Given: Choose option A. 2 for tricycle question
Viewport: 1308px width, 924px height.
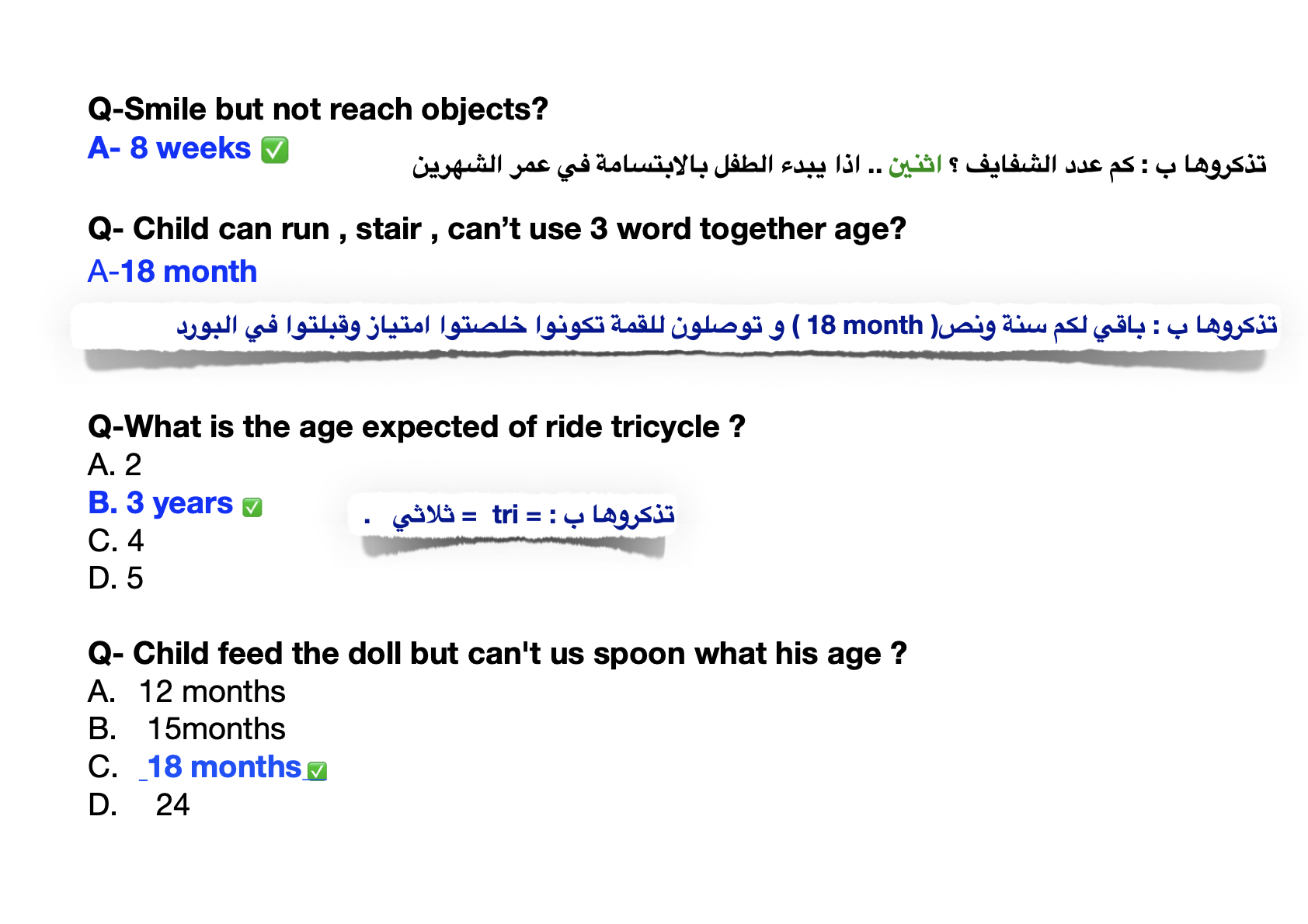Looking at the screenshot, I should pyautogui.click(x=114, y=465).
